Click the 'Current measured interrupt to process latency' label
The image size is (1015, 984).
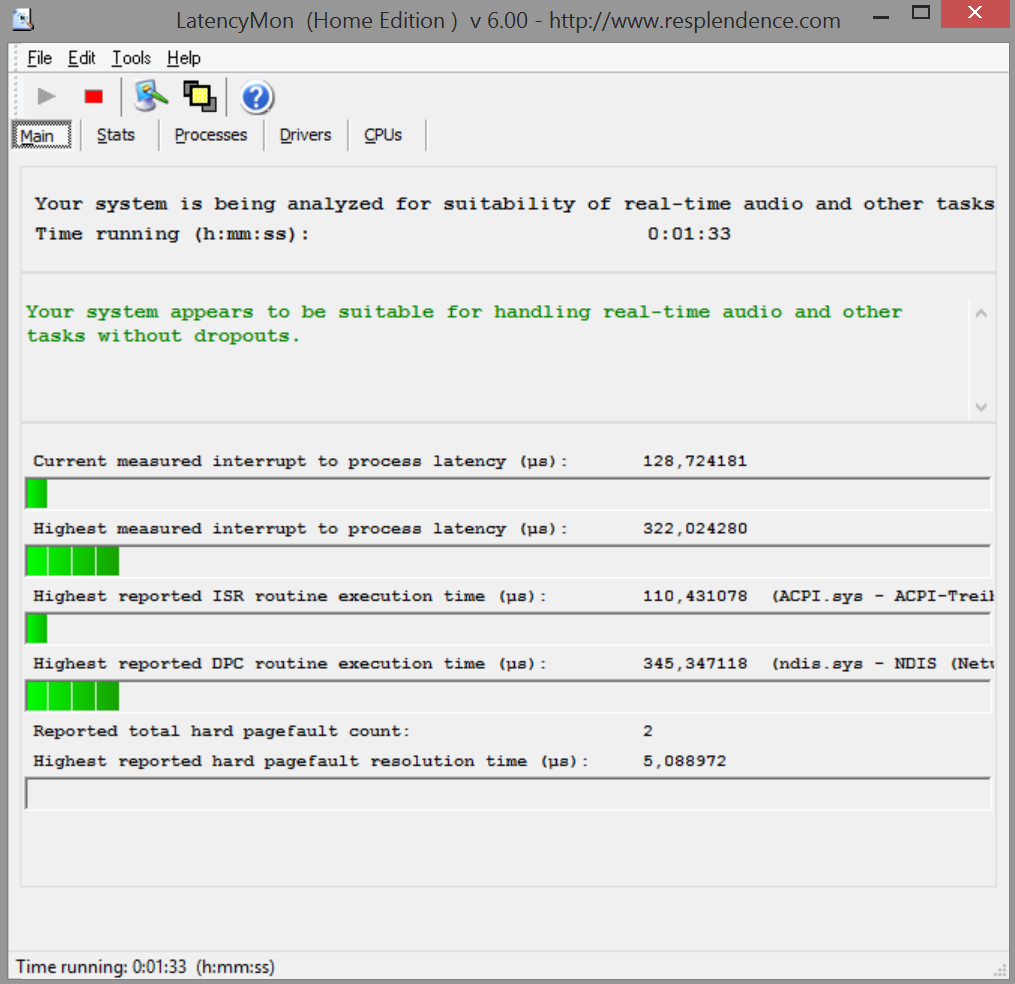click(300, 461)
